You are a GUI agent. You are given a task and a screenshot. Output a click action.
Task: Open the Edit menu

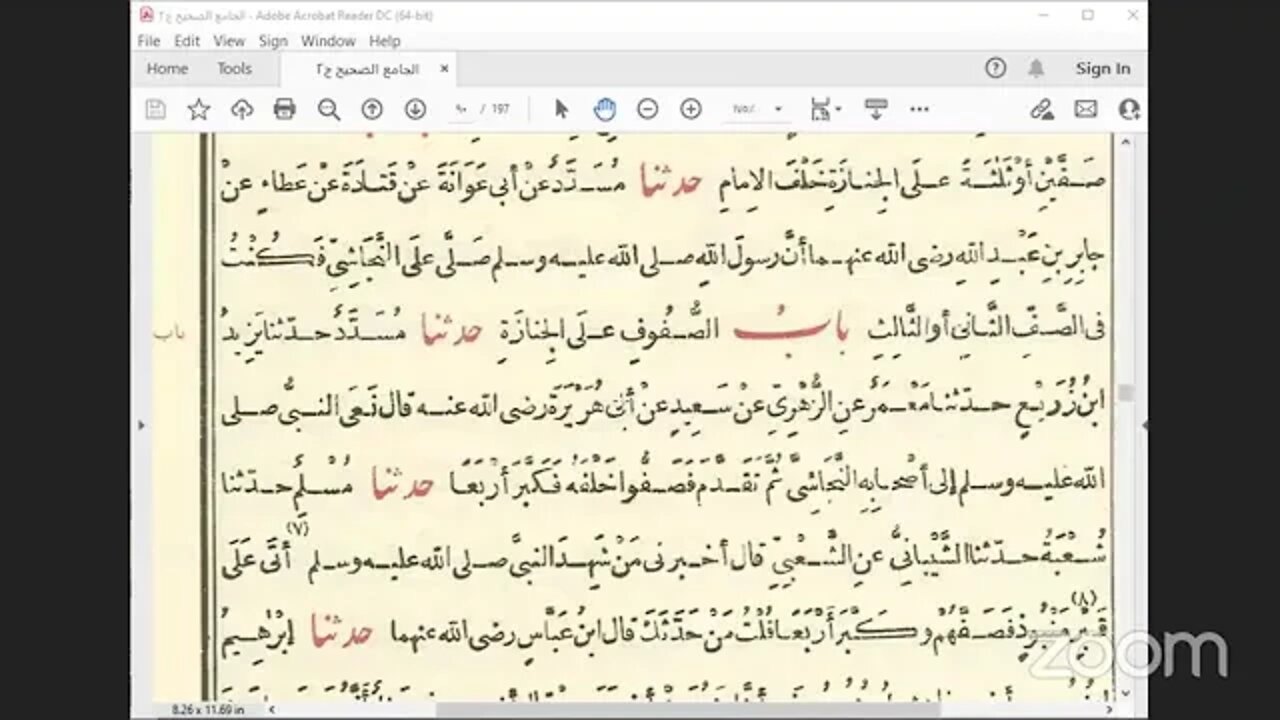click(x=187, y=41)
